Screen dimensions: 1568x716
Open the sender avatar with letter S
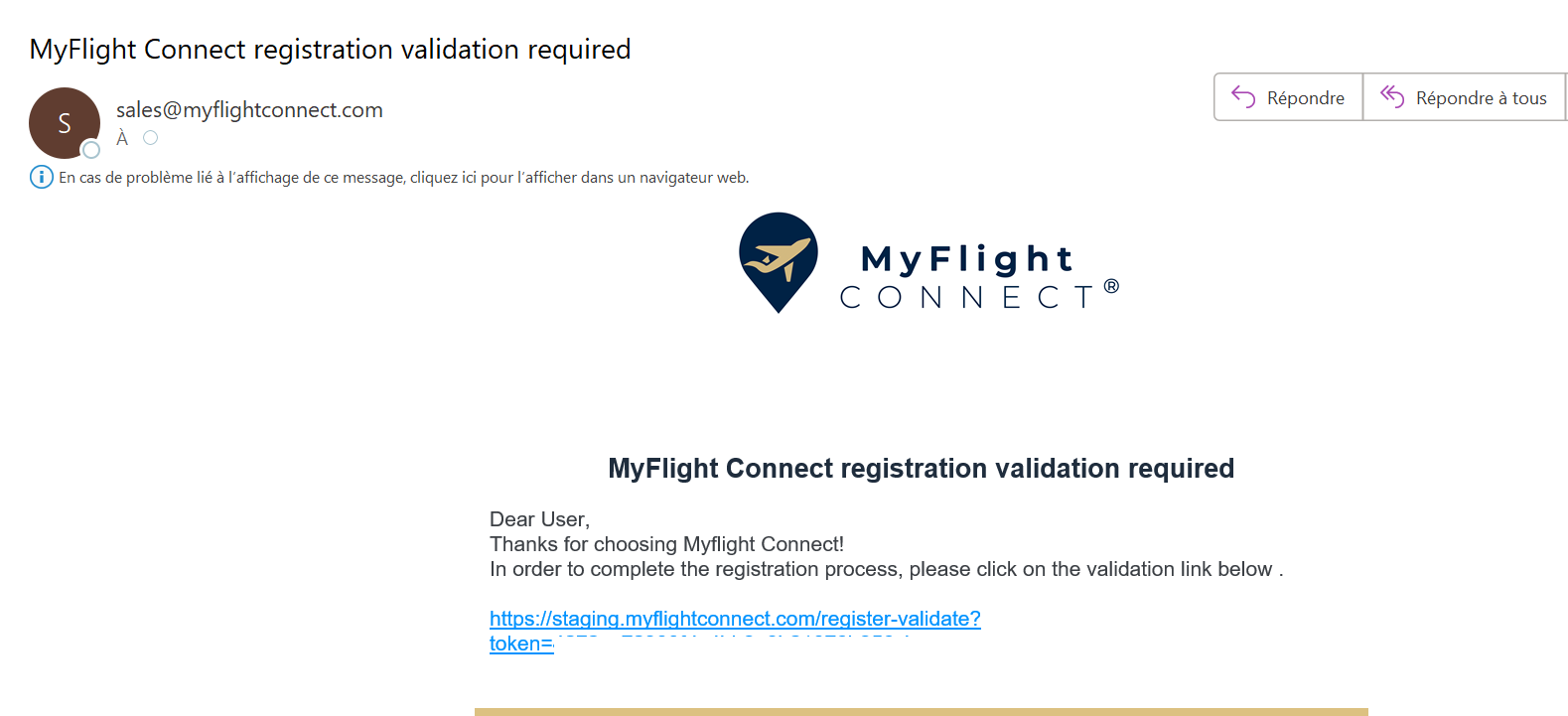(65, 123)
